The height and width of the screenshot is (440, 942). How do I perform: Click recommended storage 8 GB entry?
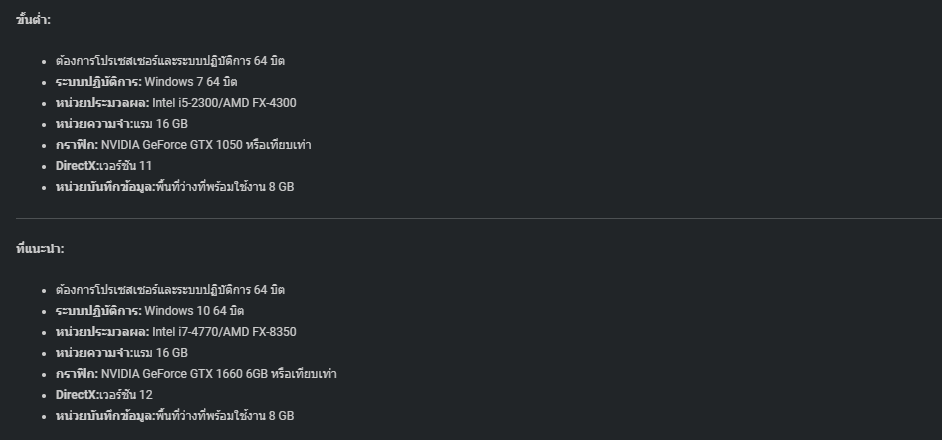pyautogui.click(x=175, y=416)
